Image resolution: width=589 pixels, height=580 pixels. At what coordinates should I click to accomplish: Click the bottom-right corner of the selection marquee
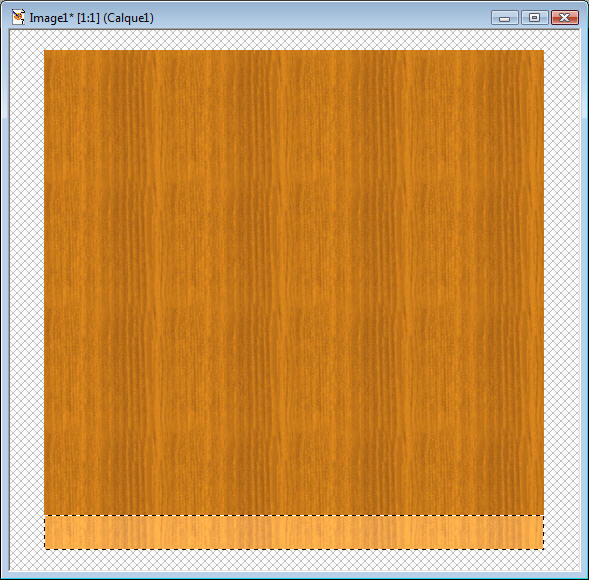coord(544,549)
